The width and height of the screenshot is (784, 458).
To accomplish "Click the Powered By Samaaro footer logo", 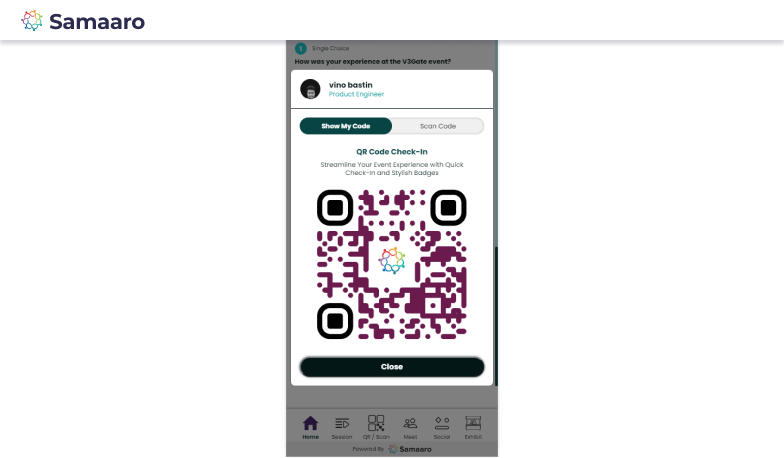I will coord(410,449).
